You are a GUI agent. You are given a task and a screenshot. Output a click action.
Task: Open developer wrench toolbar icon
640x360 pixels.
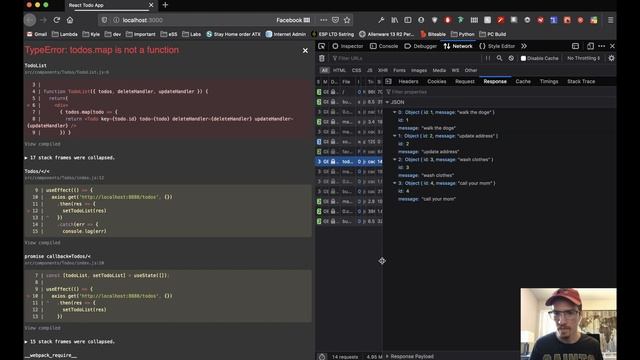point(381,20)
